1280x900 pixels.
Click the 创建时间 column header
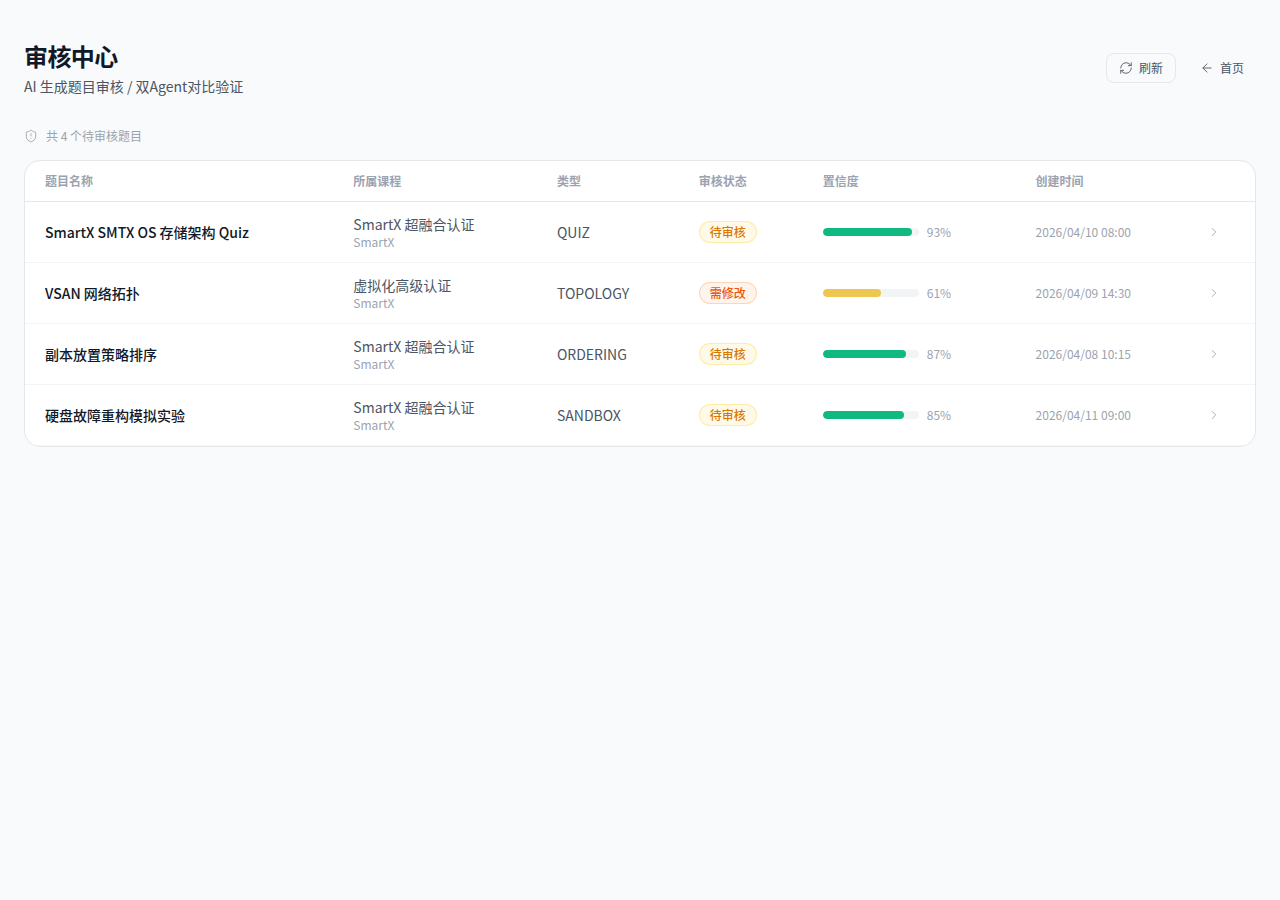click(1059, 181)
